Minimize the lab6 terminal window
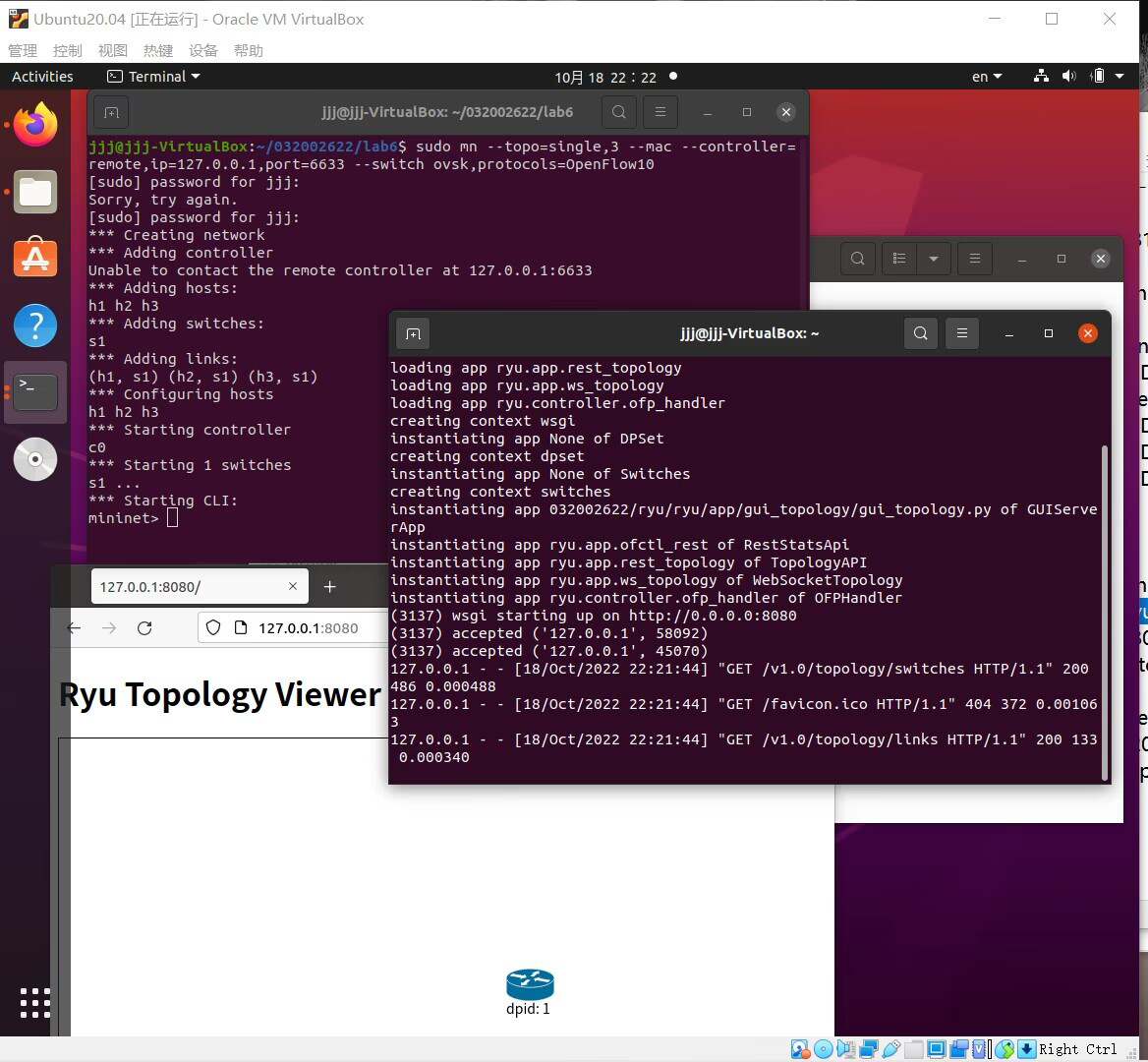 pos(708,112)
